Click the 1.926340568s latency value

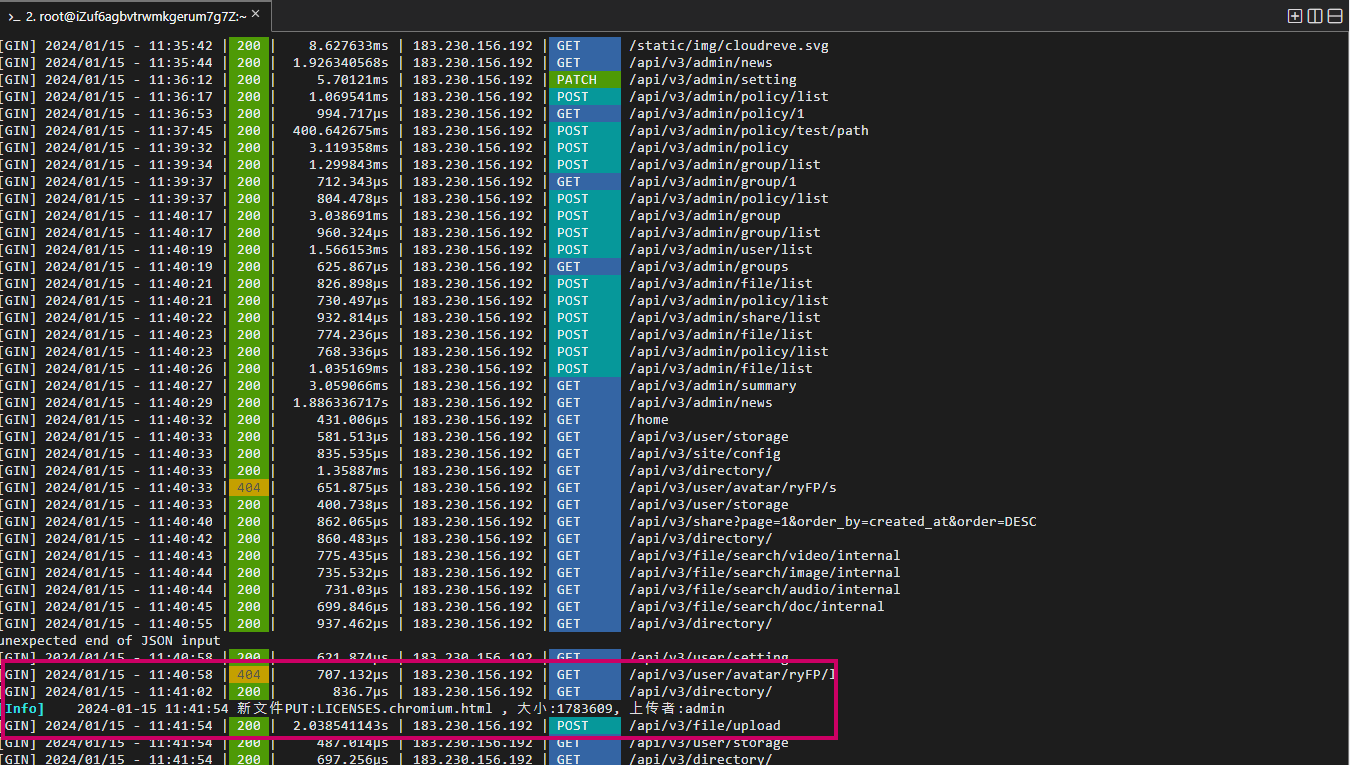point(341,63)
